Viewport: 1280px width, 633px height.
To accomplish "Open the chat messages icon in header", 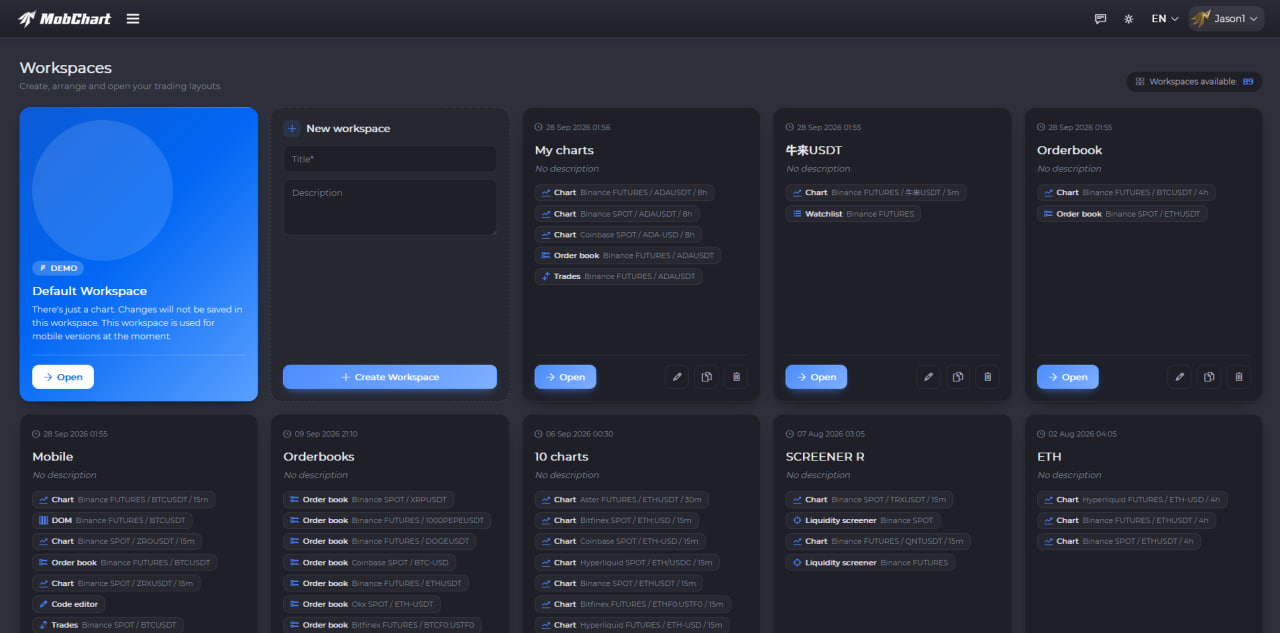I will pos(1100,18).
